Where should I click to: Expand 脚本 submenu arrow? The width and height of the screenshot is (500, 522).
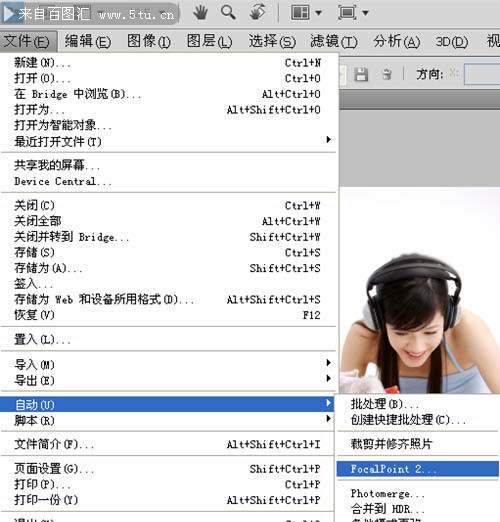328,418
